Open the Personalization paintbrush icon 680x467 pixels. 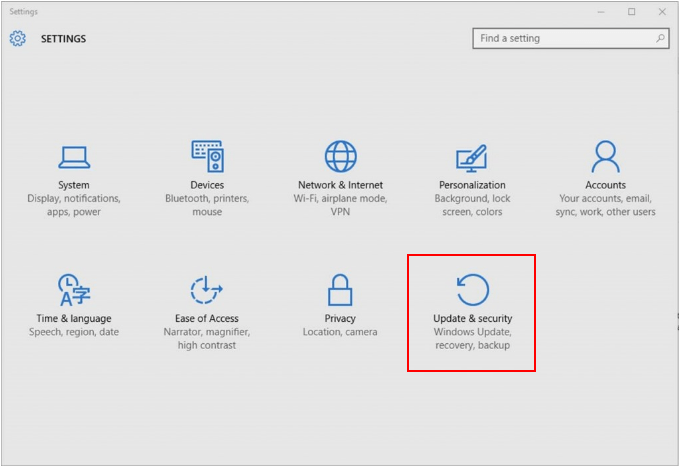click(472, 158)
